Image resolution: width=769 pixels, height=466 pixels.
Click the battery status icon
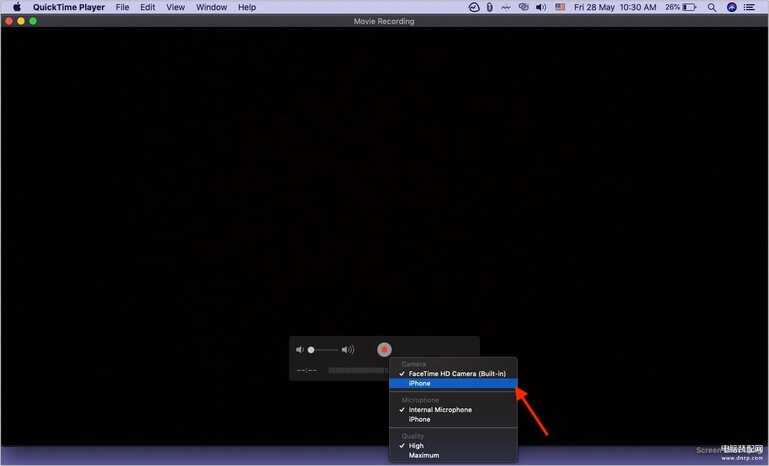click(689, 7)
